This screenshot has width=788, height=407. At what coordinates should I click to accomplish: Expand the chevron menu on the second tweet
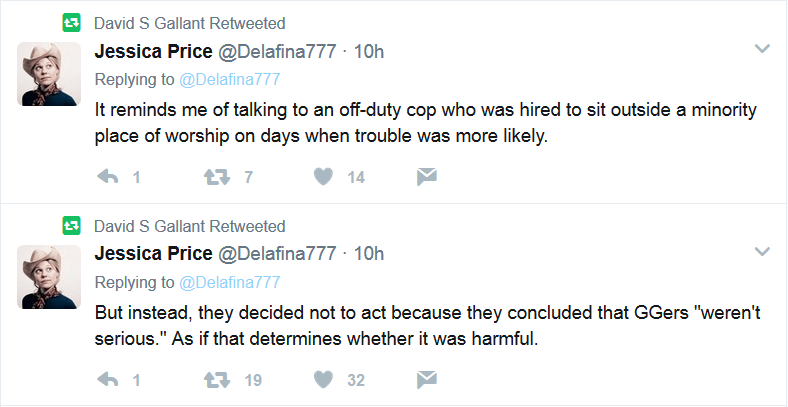(x=762, y=252)
